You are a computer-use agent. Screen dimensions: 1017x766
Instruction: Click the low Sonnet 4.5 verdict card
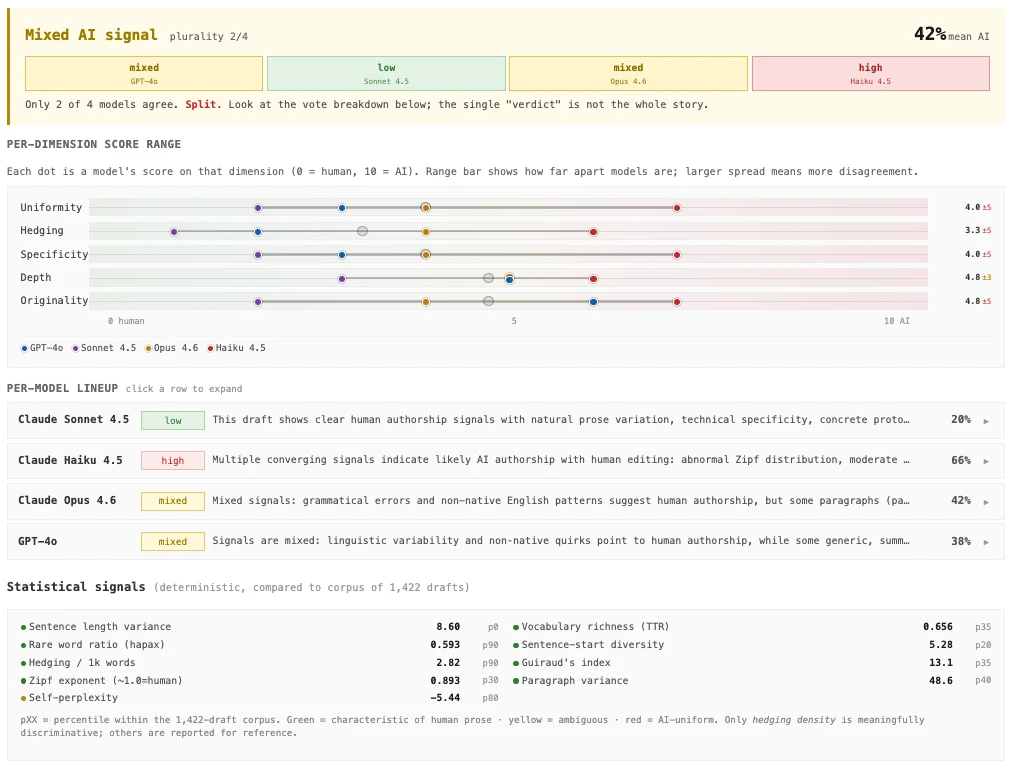pos(386,73)
